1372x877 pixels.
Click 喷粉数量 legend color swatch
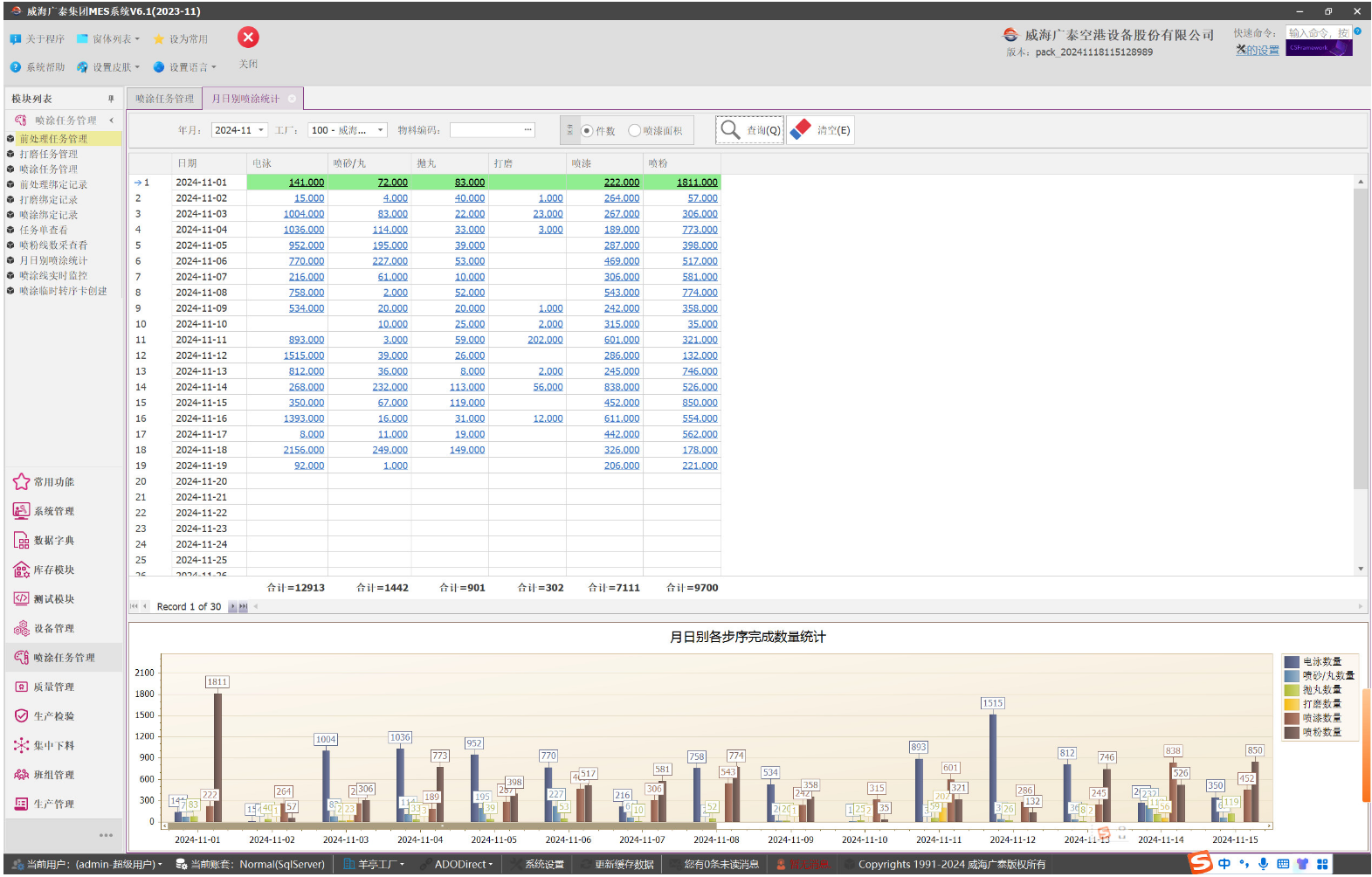[1292, 732]
